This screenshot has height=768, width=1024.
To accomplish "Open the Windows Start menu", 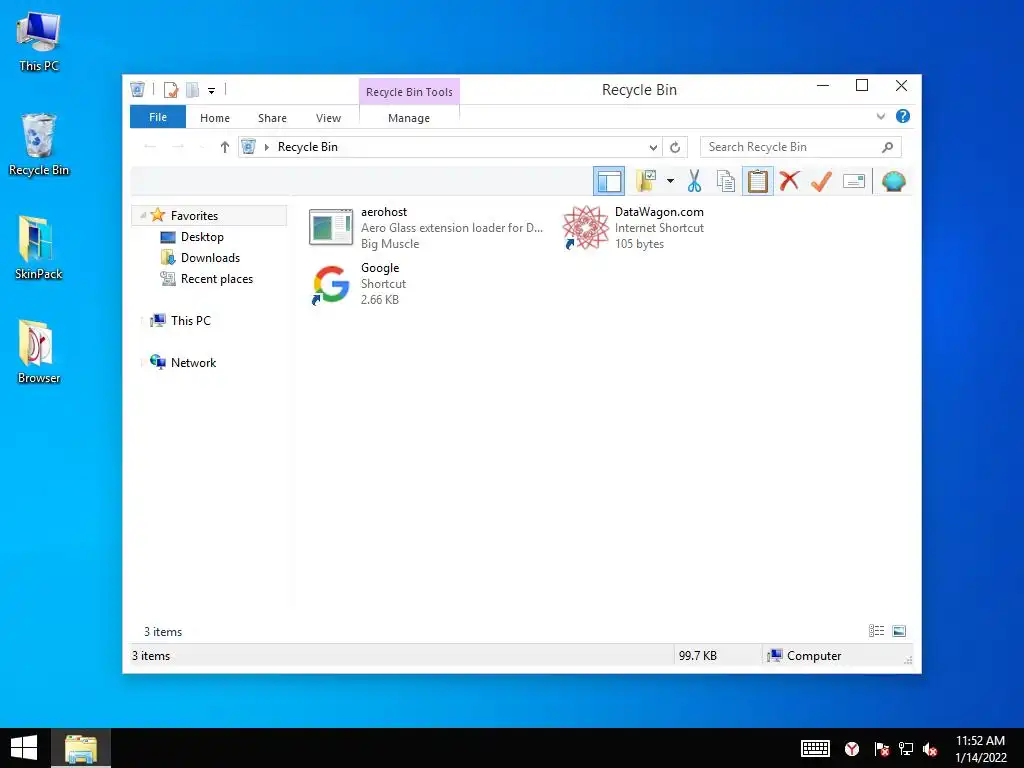I will (x=24, y=748).
